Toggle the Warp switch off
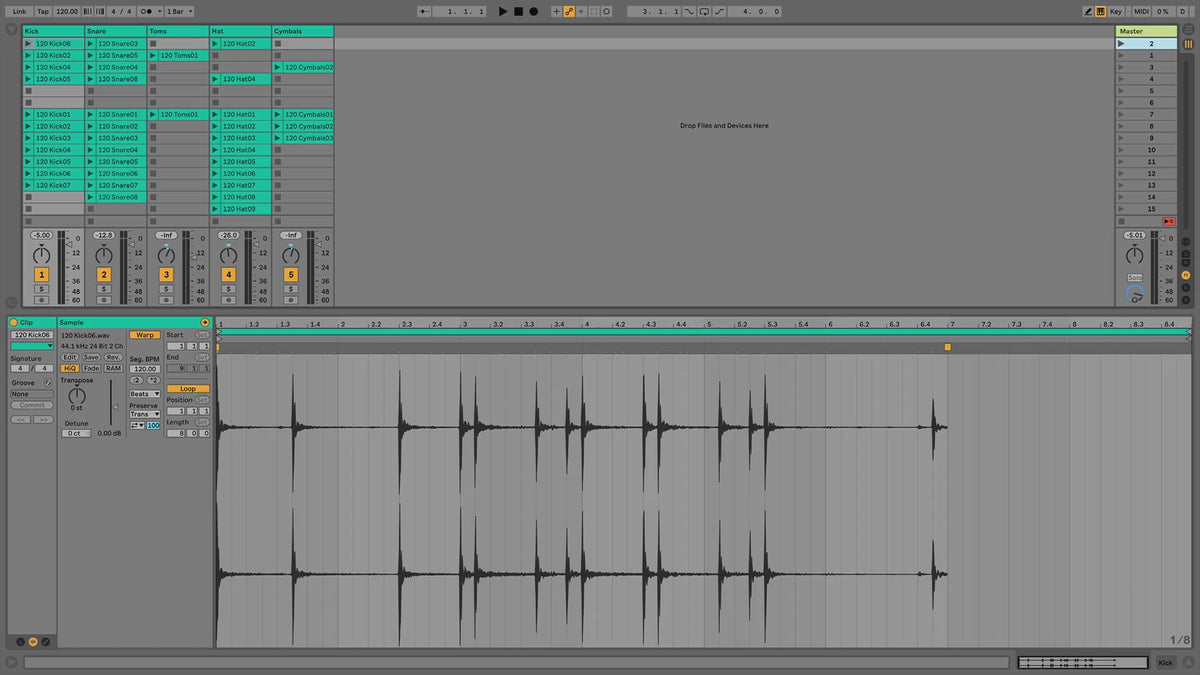This screenshot has height=675, width=1200. pyautogui.click(x=145, y=335)
